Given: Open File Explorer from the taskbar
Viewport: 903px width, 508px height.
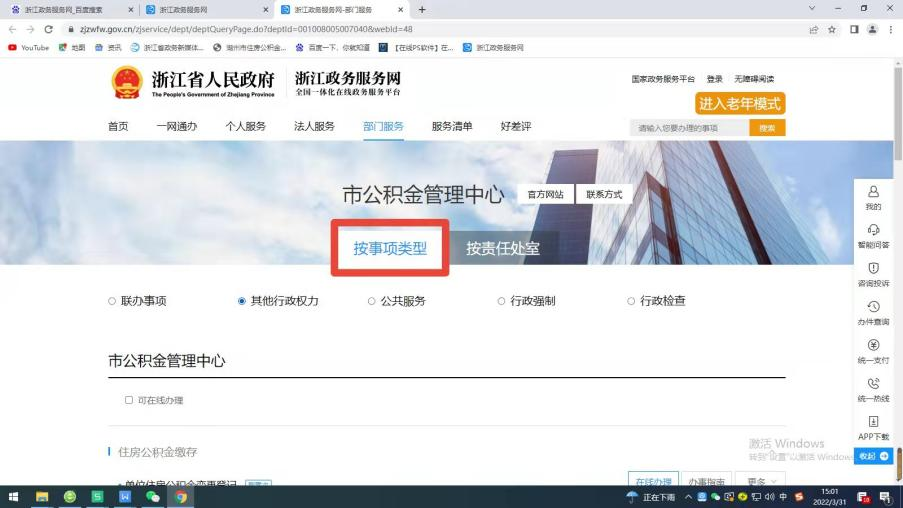Looking at the screenshot, I should (42, 496).
